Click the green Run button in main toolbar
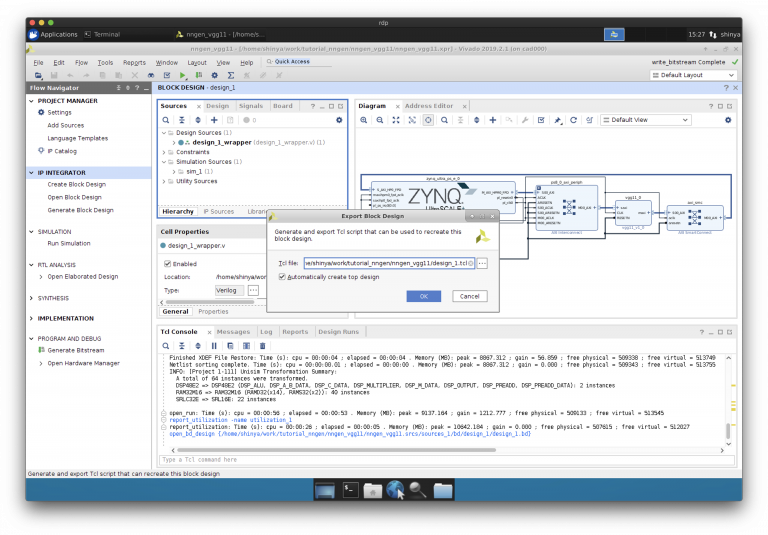 (183, 75)
